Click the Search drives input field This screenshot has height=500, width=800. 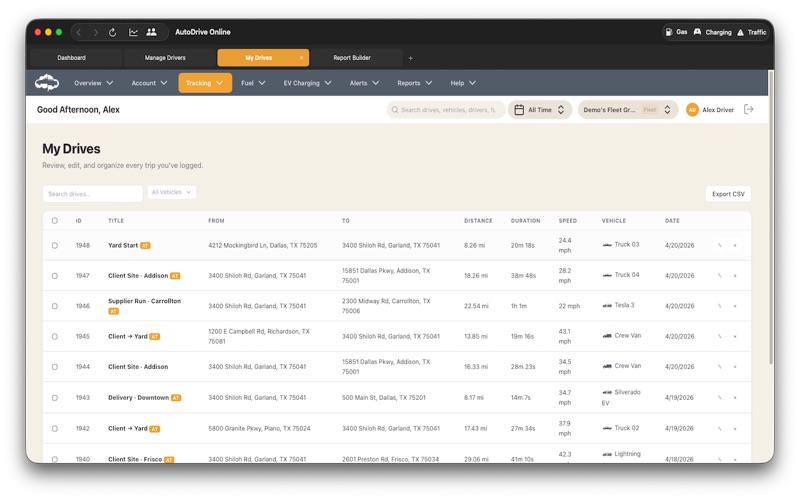coord(92,194)
